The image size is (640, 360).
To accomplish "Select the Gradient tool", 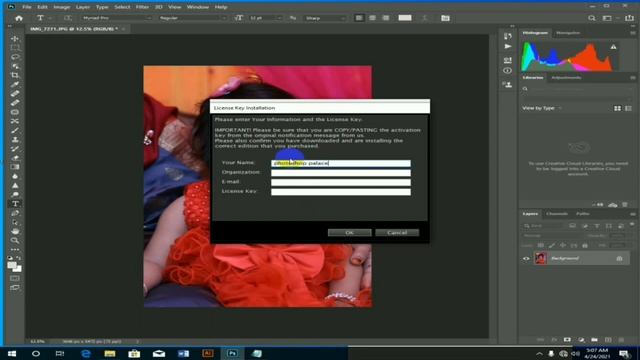I will pos(15,167).
